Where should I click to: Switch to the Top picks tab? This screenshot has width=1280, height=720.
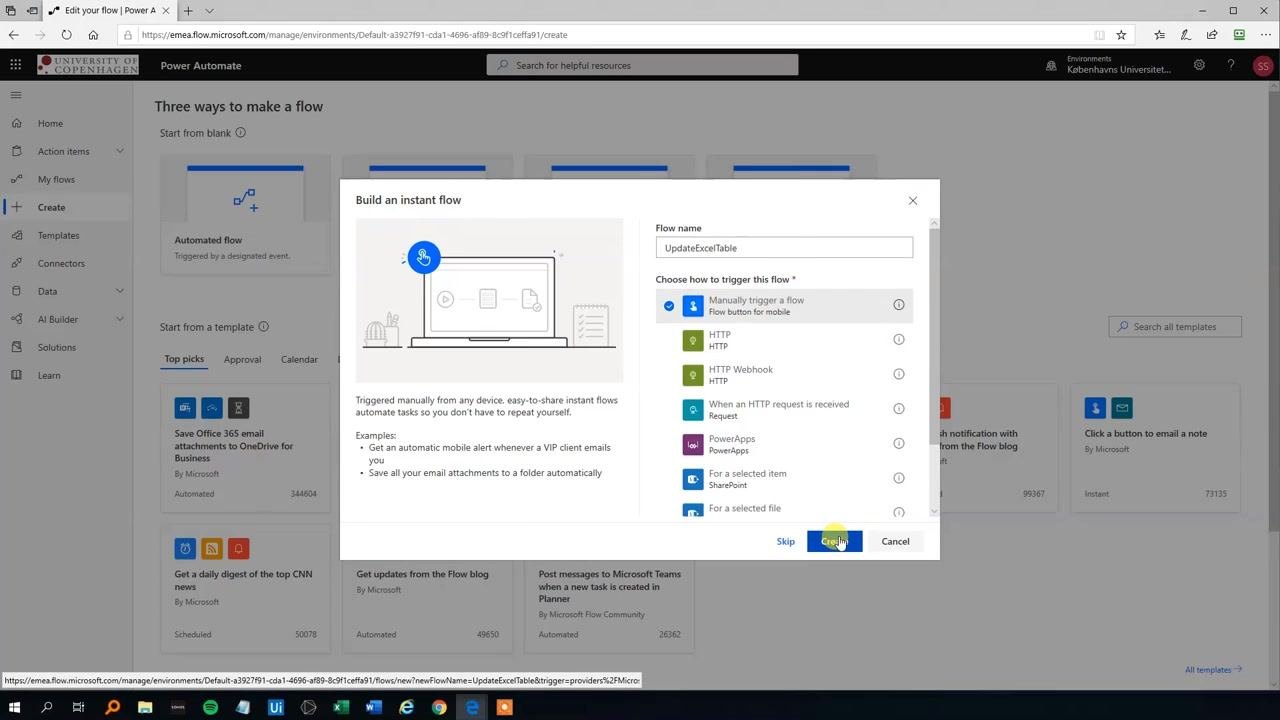(x=184, y=359)
